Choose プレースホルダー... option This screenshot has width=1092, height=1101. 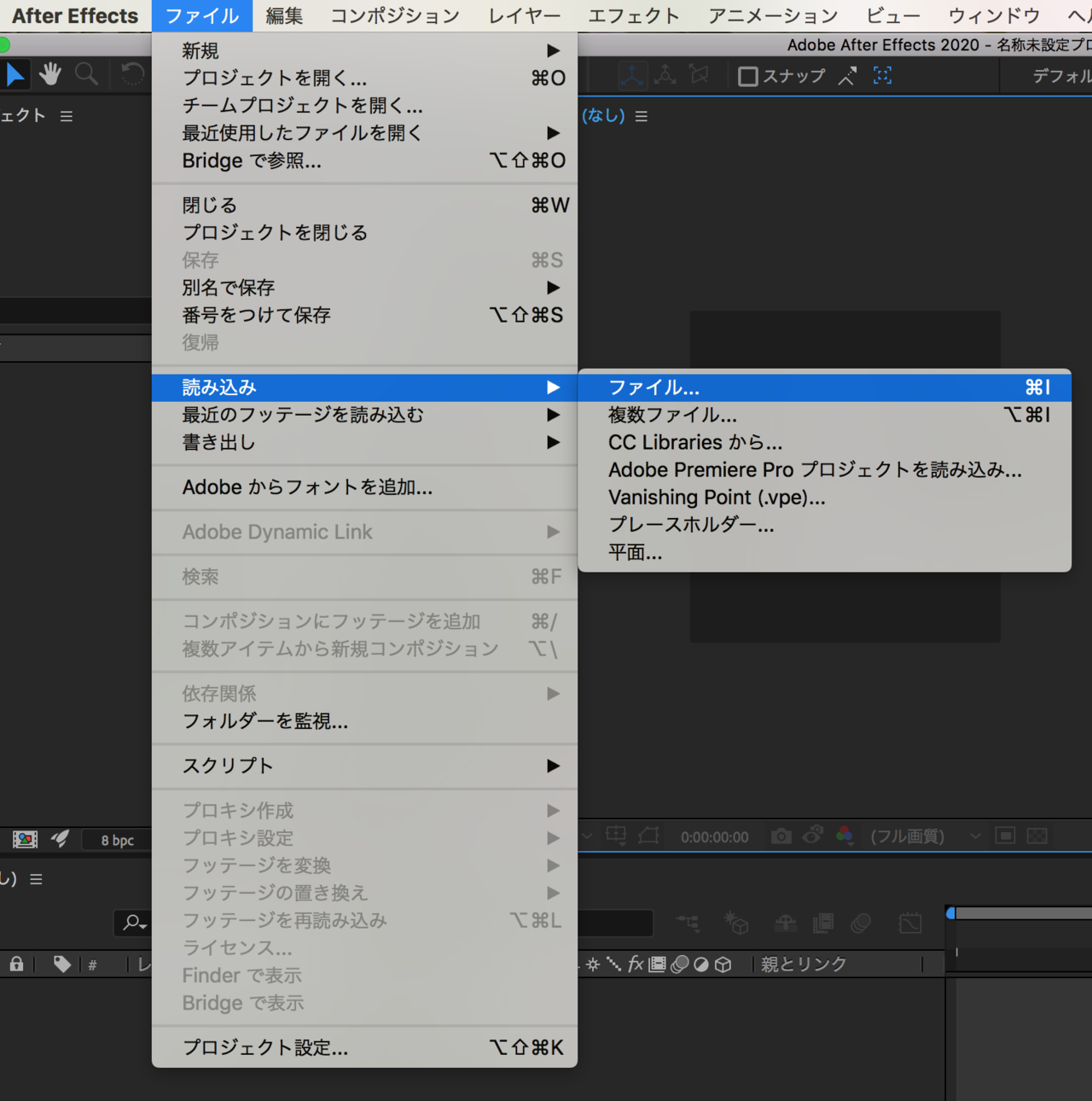coord(825,525)
